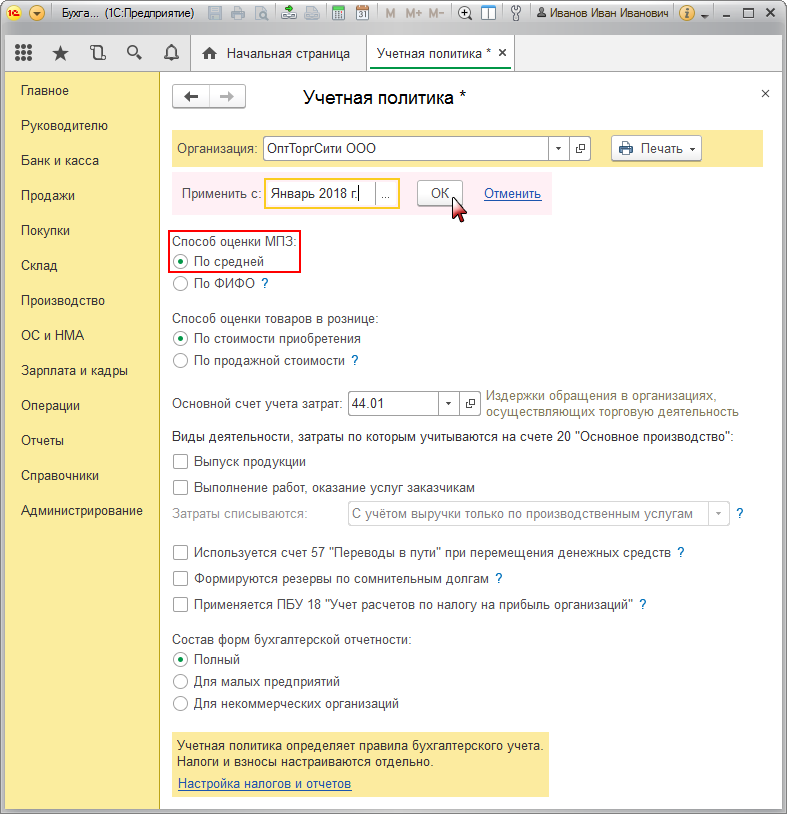
Task: Click the window layout panel icon
Action: pos(489,13)
